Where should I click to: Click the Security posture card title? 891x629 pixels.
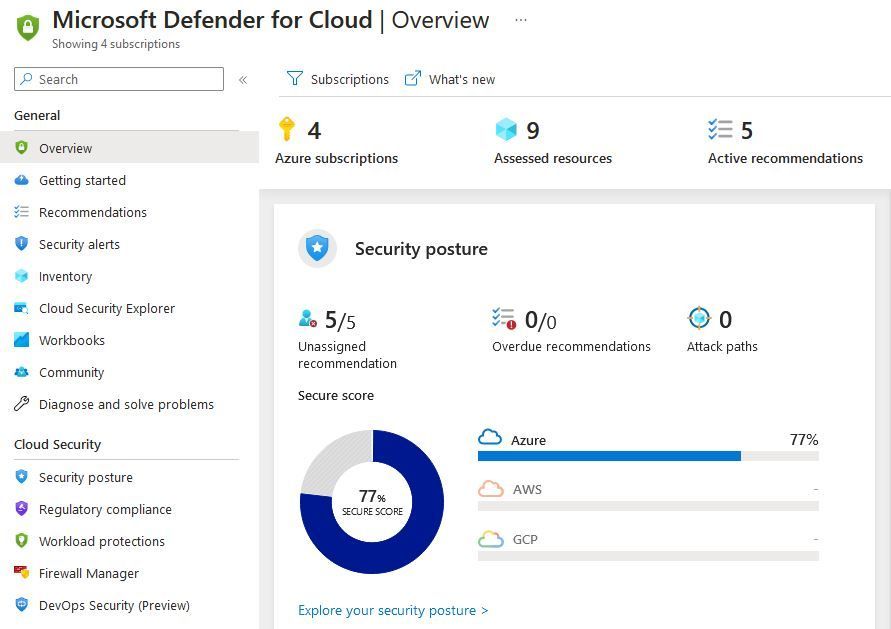(x=421, y=249)
